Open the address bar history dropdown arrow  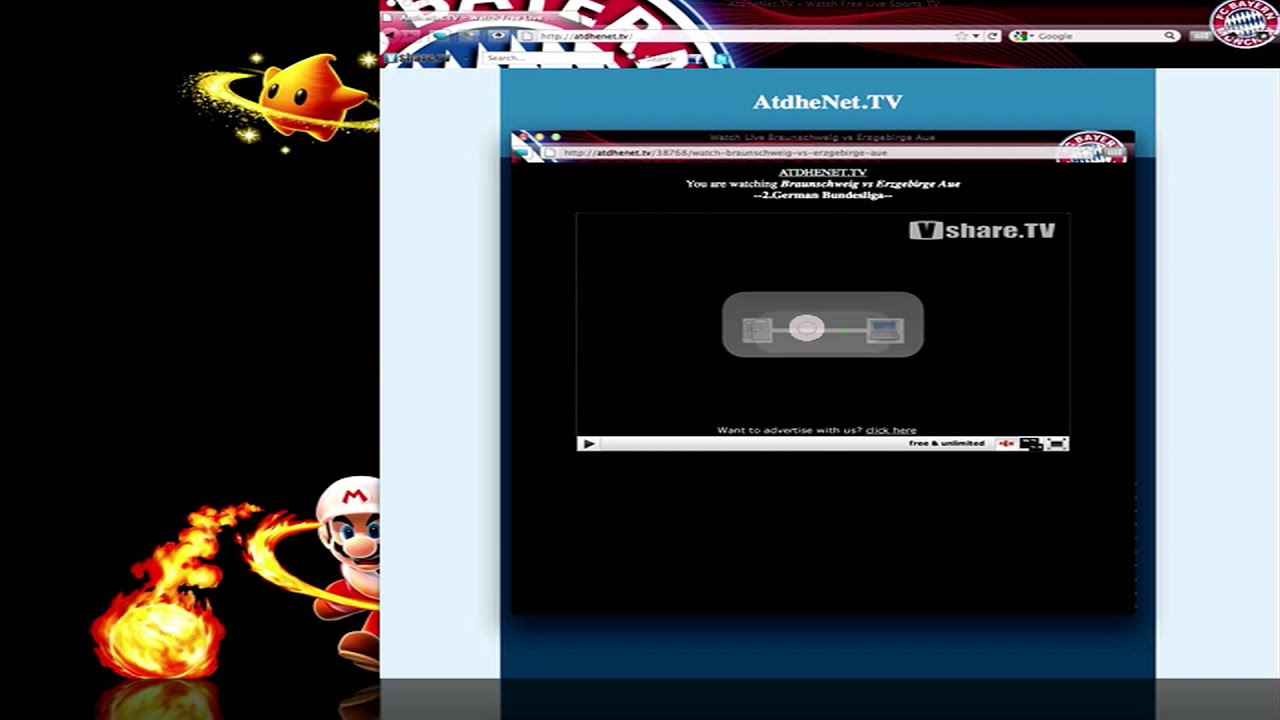click(x=975, y=36)
